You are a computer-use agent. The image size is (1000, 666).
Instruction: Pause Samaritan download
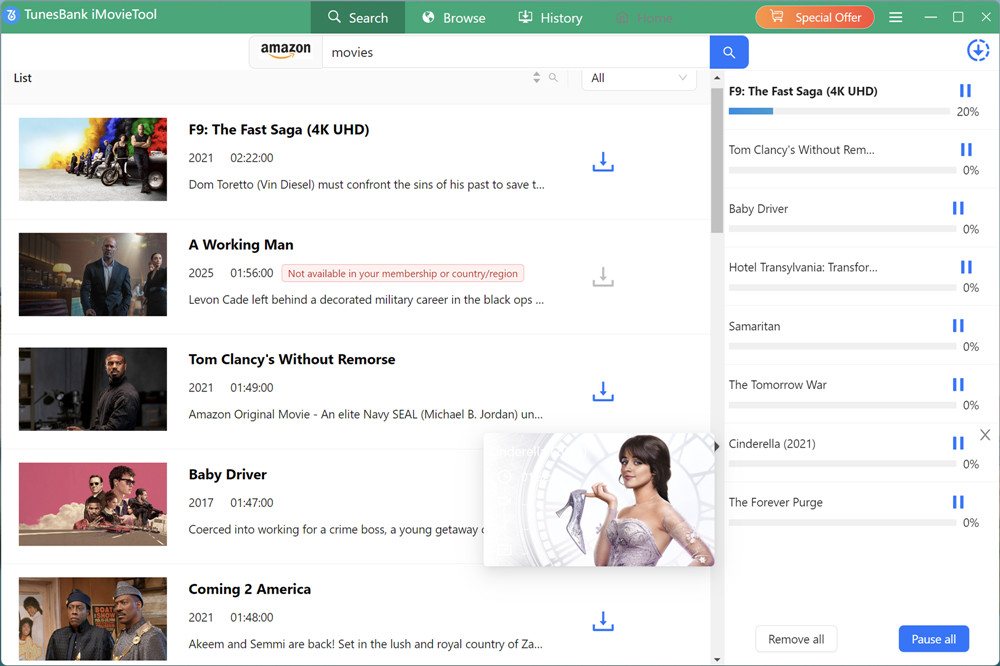tap(958, 325)
